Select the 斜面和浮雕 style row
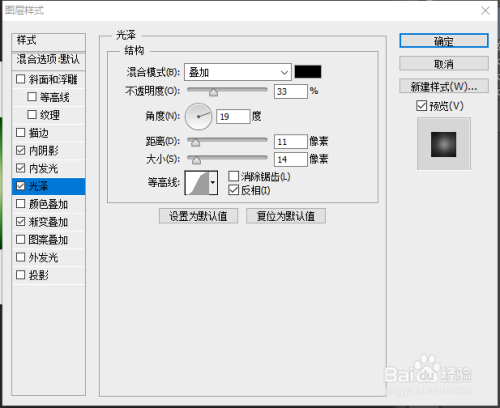The height and width of the screenshot is (408, 500). (x=48, y=79)
